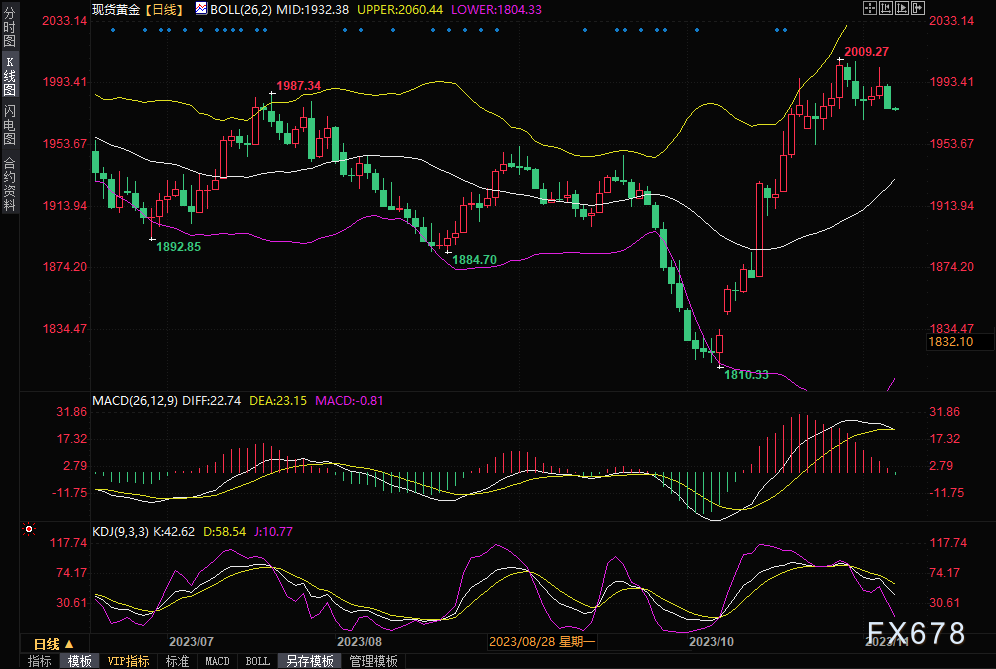Click the 2023/08/28 date marker on timeline
The image size is (996, 669).
click(x=542, y=641)
